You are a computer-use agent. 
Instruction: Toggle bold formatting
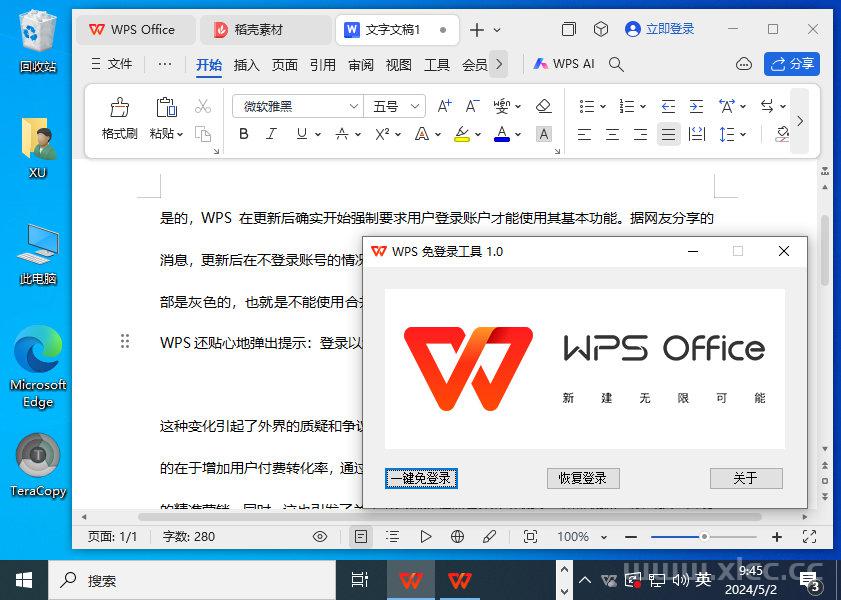(x=243, y=134)
